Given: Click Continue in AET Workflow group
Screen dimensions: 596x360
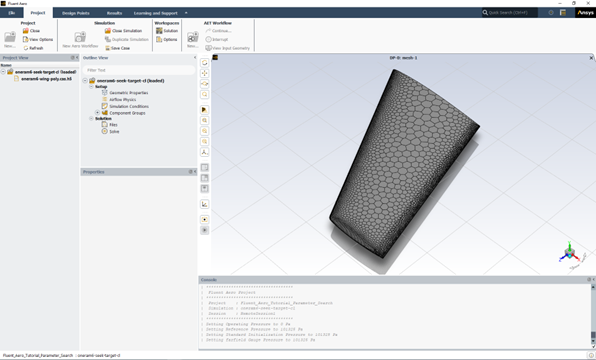Looking at the screenshot, I should (218, 31).
